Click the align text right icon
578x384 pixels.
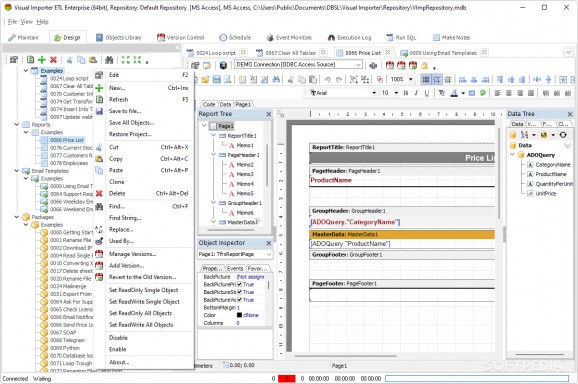(519, 93)
